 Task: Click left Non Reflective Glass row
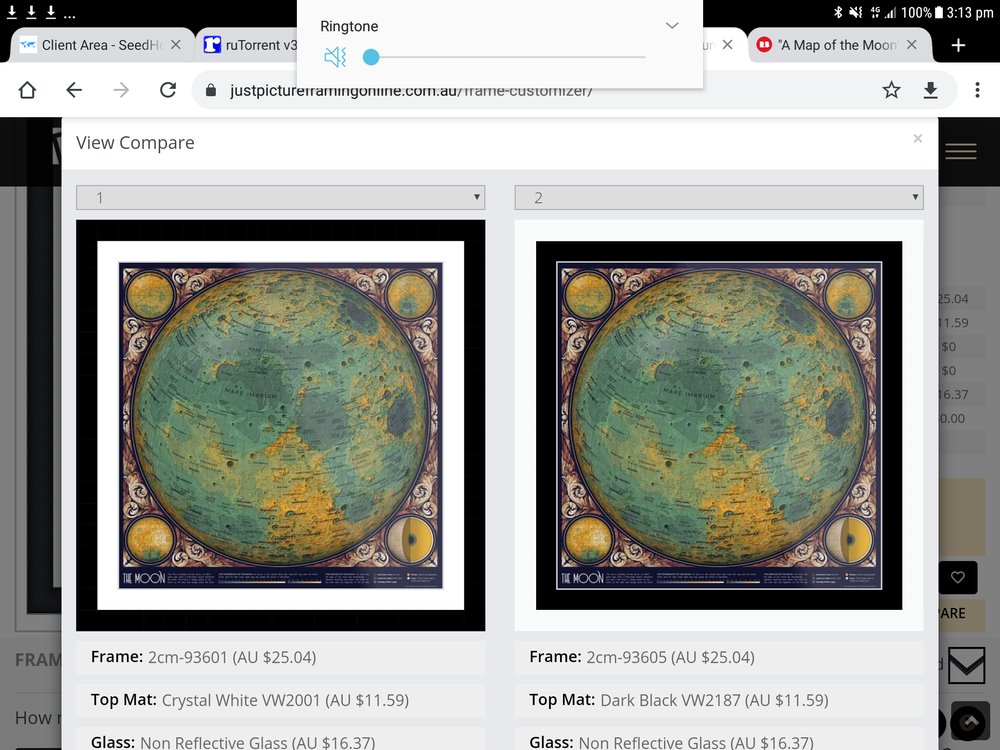click(x=281, y=740)
